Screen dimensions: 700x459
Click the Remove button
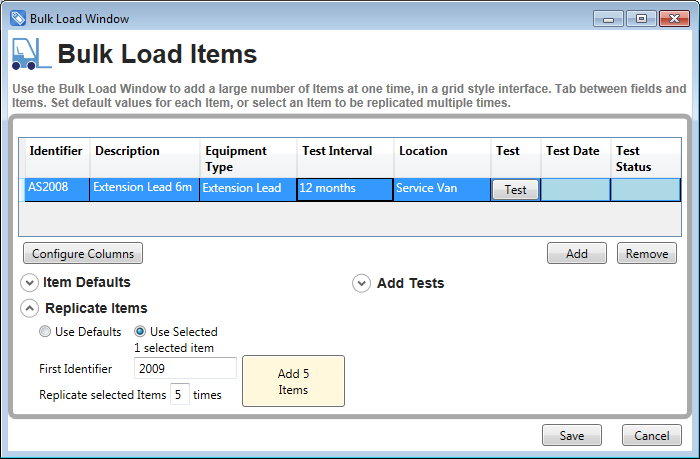(x=646, y=254)
